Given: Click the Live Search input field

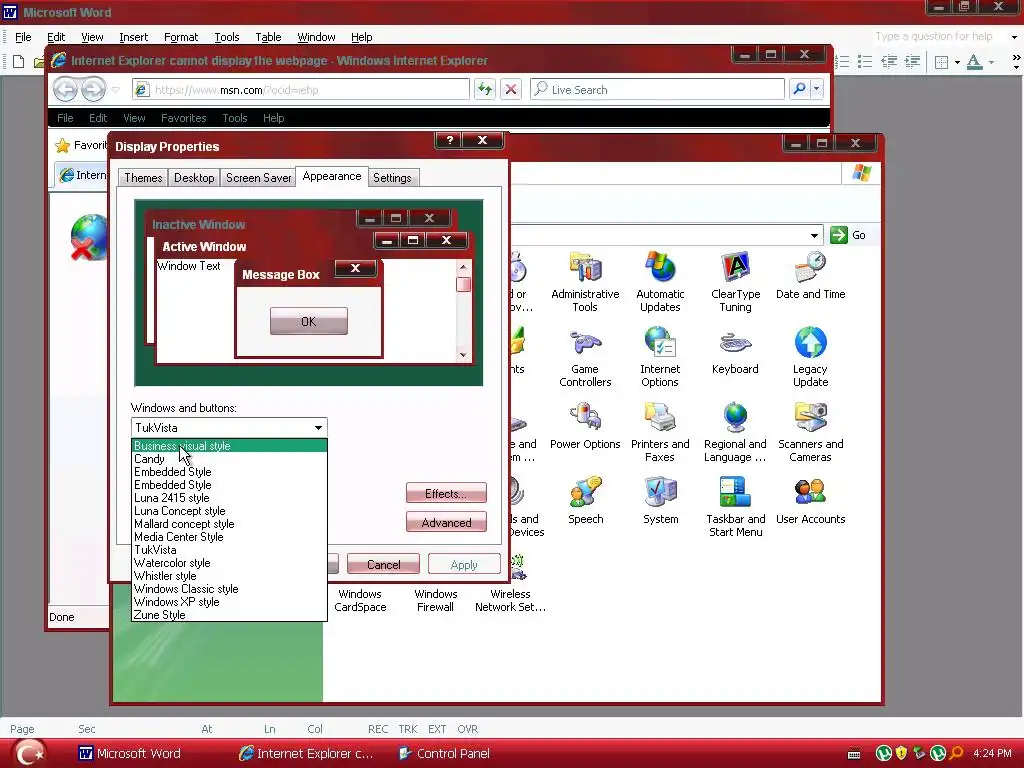Looking at the screenshot, I should (x=657, y=89).
